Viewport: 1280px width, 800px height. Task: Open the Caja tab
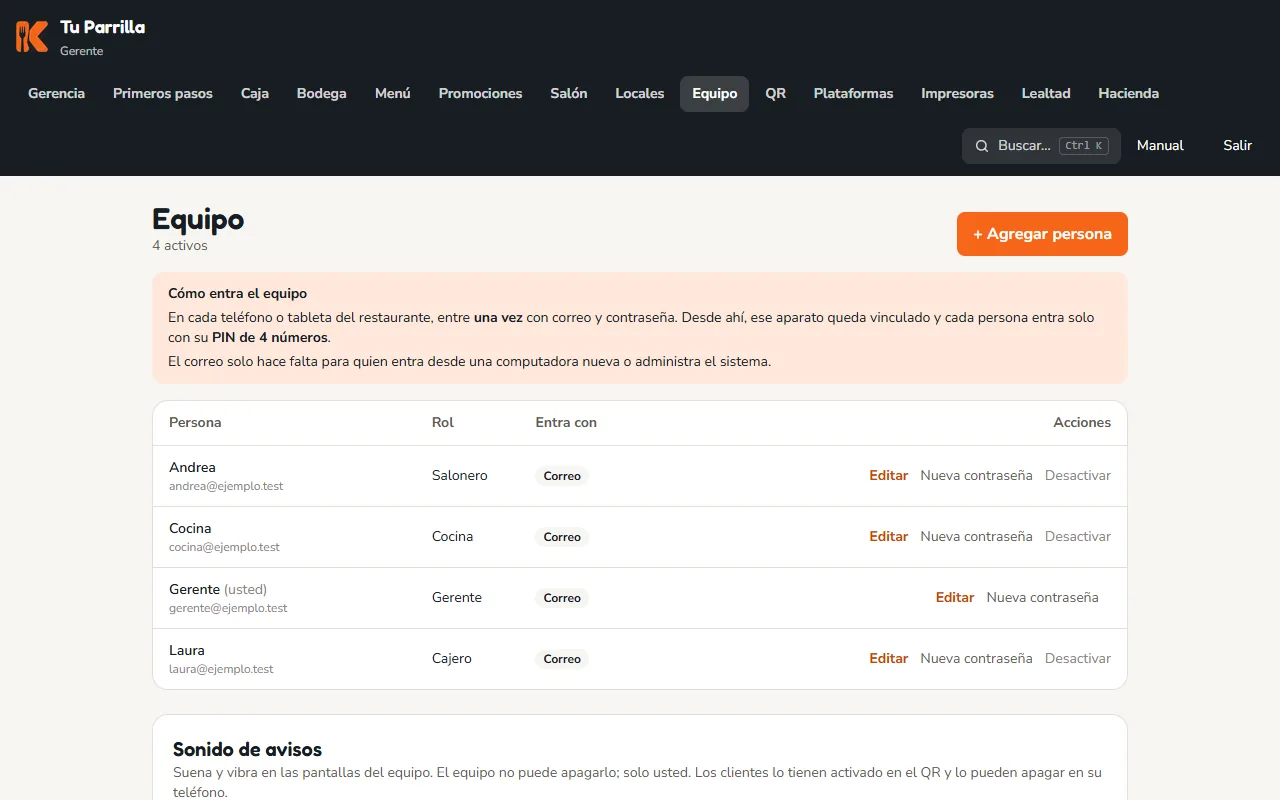[x=255, y=94]
